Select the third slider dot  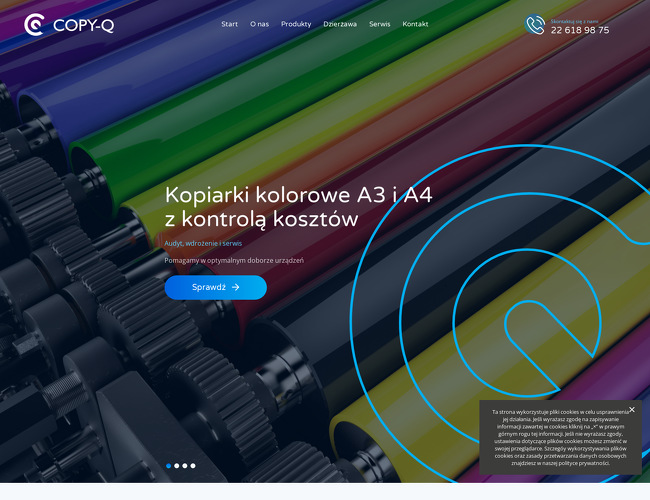[x=184, y=466]
